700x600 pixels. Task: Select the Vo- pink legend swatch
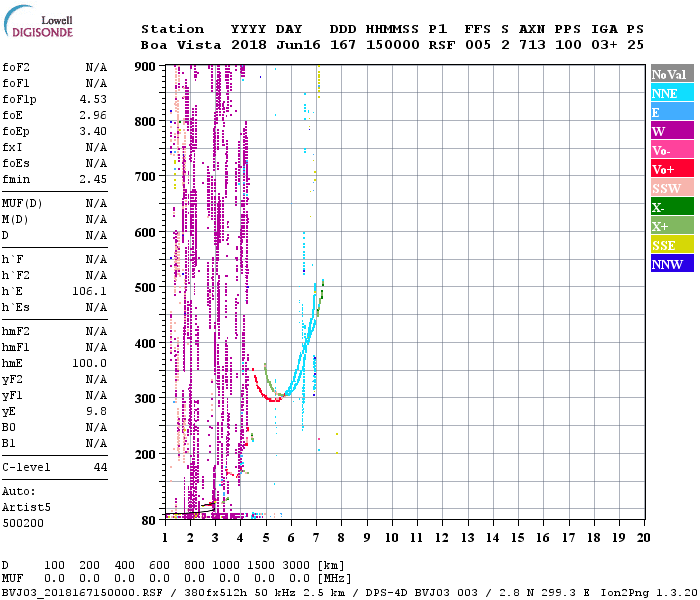tap(672, 150)
